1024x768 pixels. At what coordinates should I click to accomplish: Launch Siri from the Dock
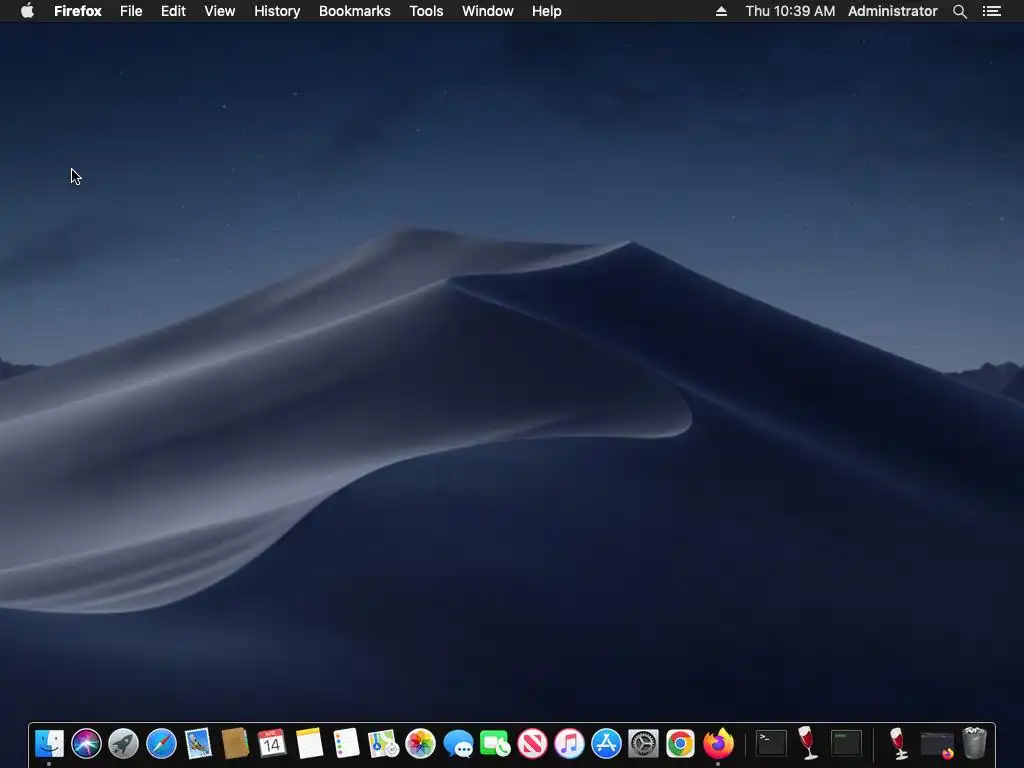pyautogui.click(x=86, y=743)
